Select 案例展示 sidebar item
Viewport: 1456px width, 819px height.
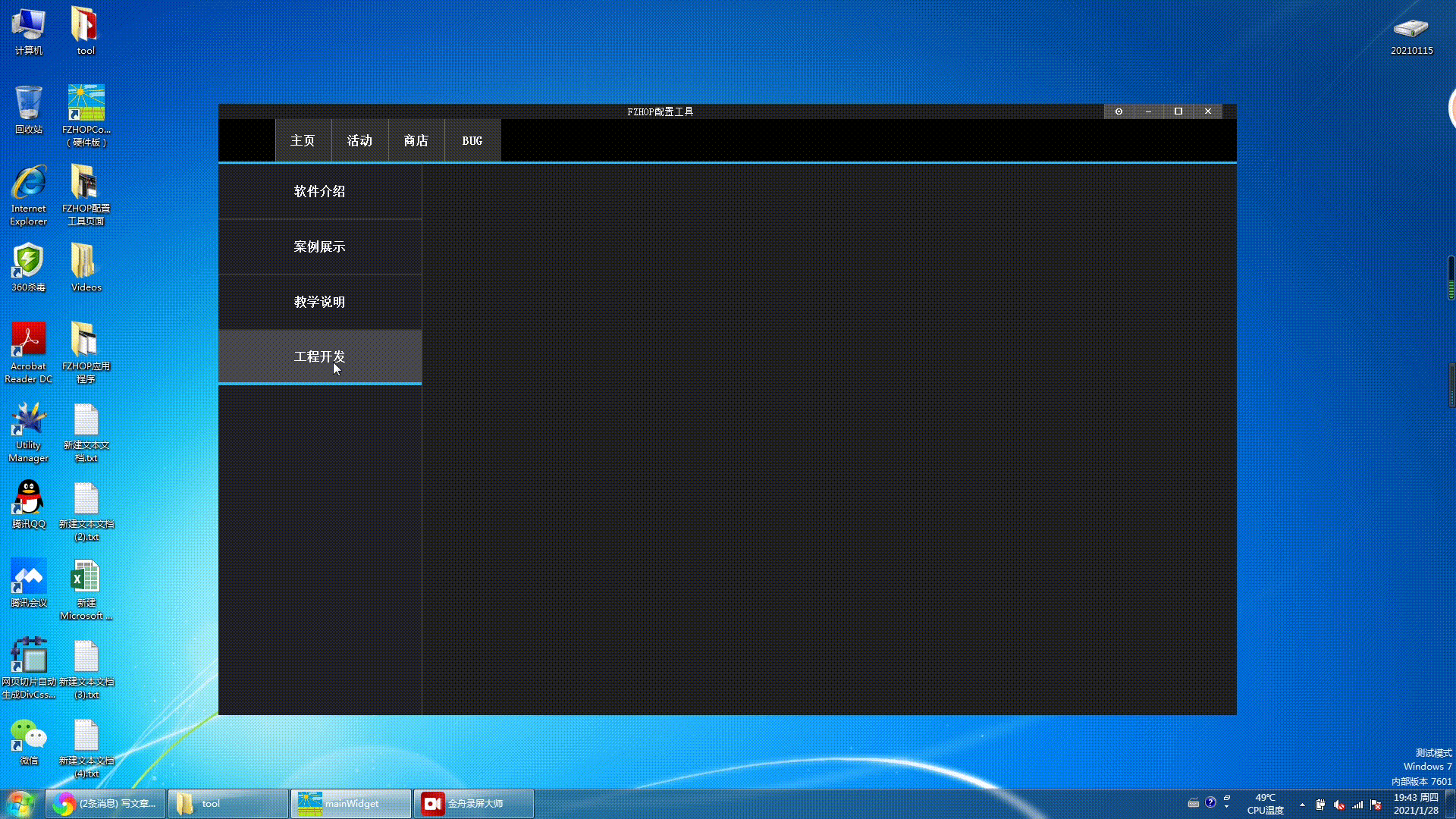point(319,247)
